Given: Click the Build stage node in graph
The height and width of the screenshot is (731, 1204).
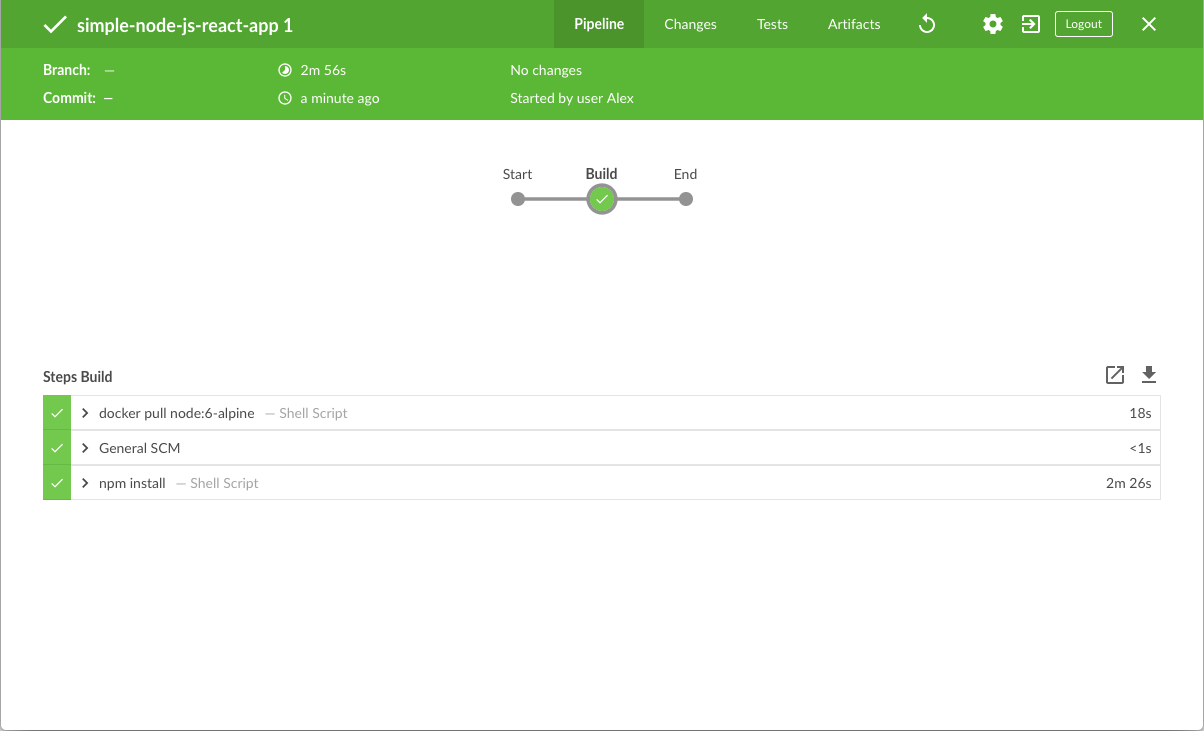Looking at the screenshot, I should pyautogui.click(x=601, y=199).
